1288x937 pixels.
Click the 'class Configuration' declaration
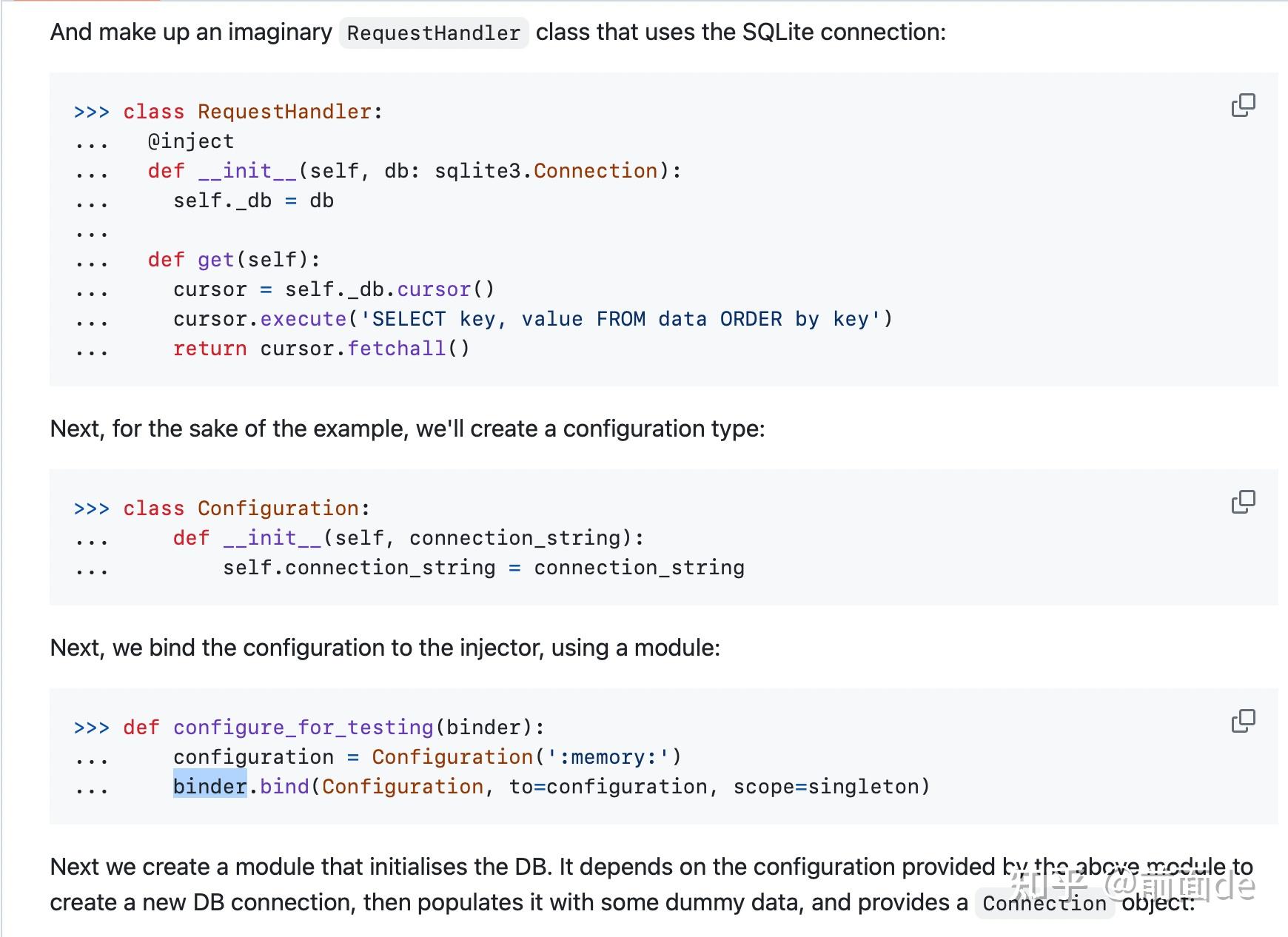pos(246,508)
